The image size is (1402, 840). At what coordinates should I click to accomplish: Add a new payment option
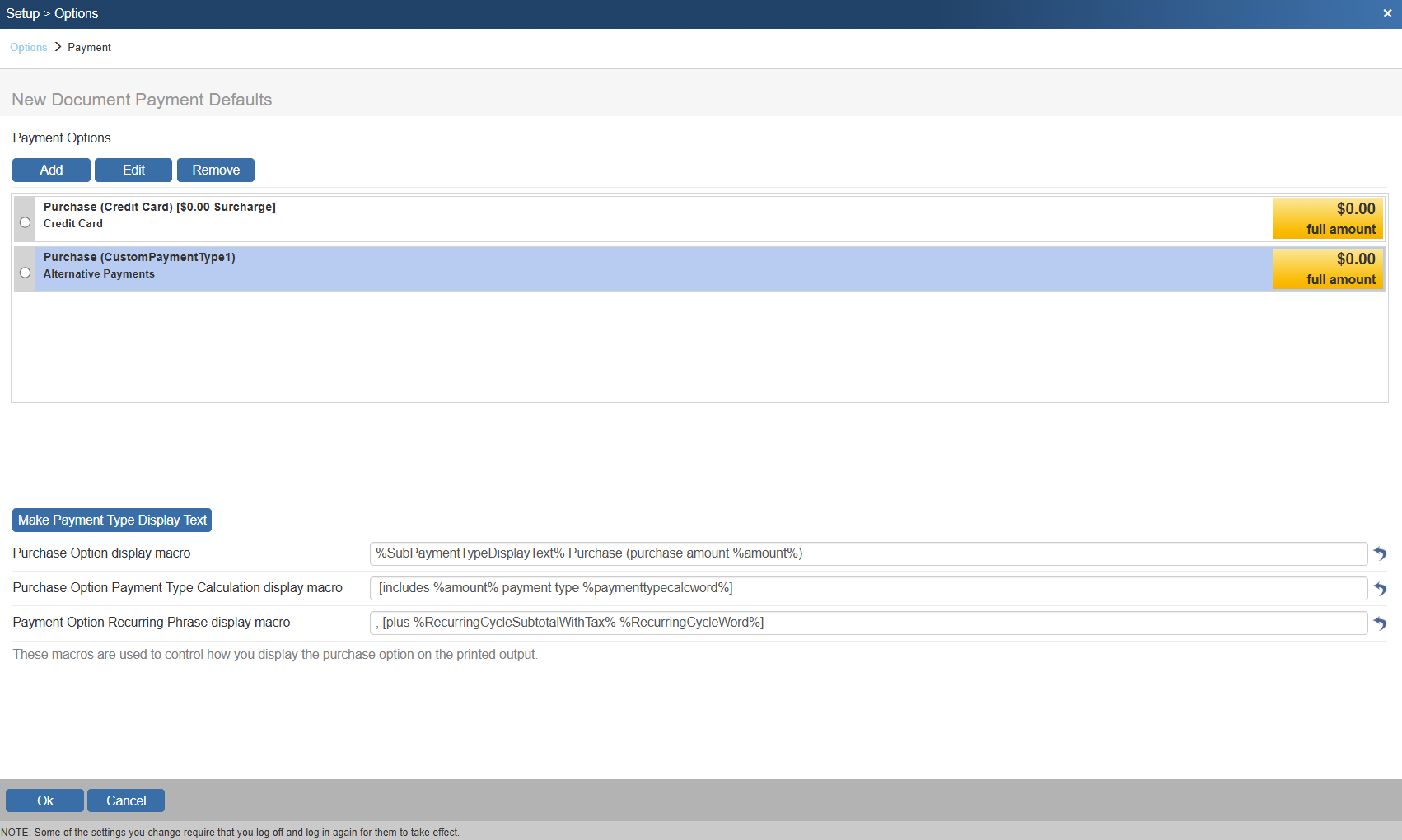(51, 170)
